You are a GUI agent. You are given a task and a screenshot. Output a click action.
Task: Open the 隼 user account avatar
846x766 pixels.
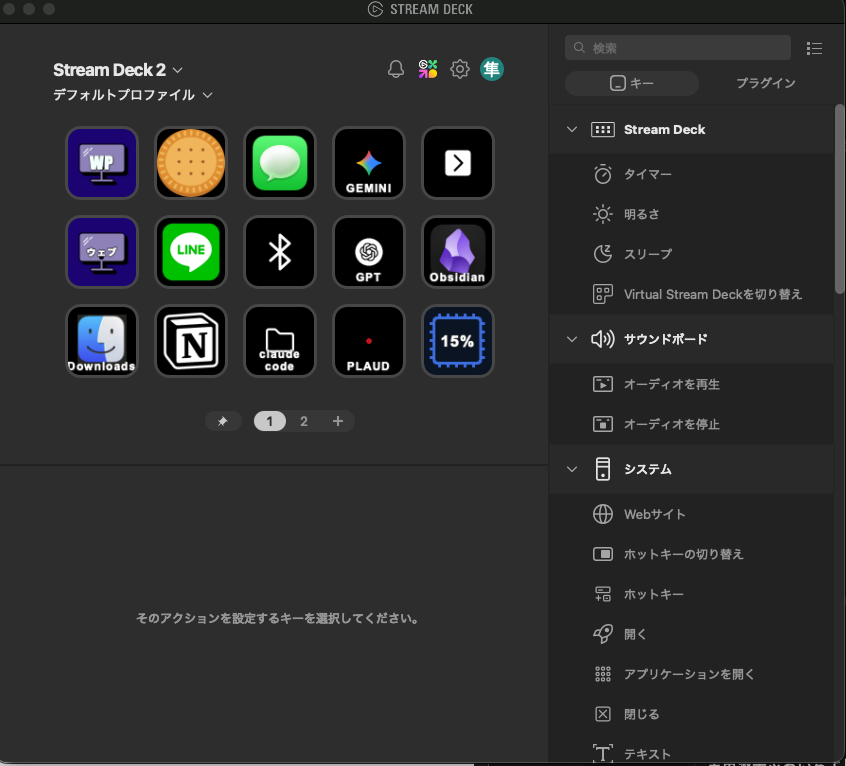click(x=492, y=69)
